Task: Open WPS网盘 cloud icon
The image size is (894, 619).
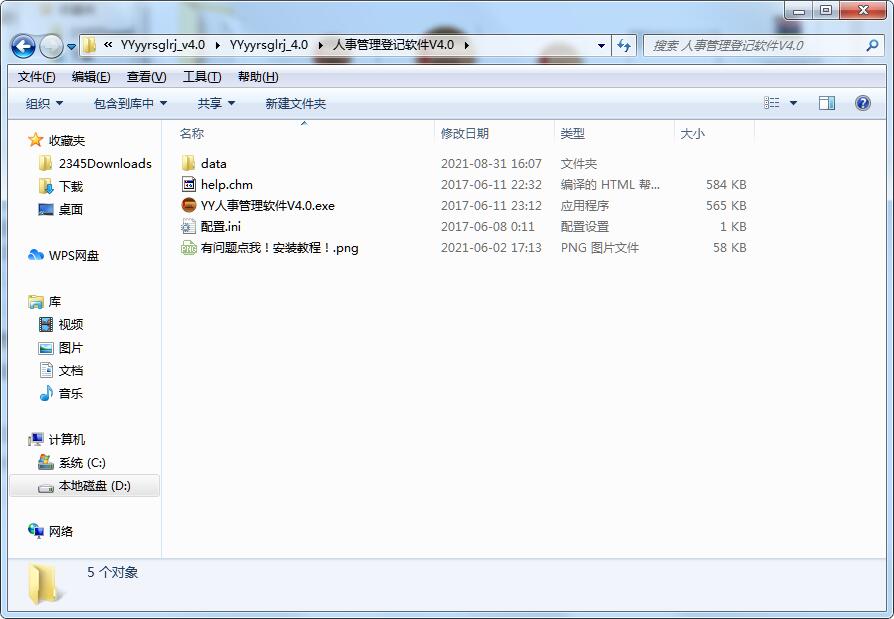Action: pyautogui.click(x=35, y=255)
